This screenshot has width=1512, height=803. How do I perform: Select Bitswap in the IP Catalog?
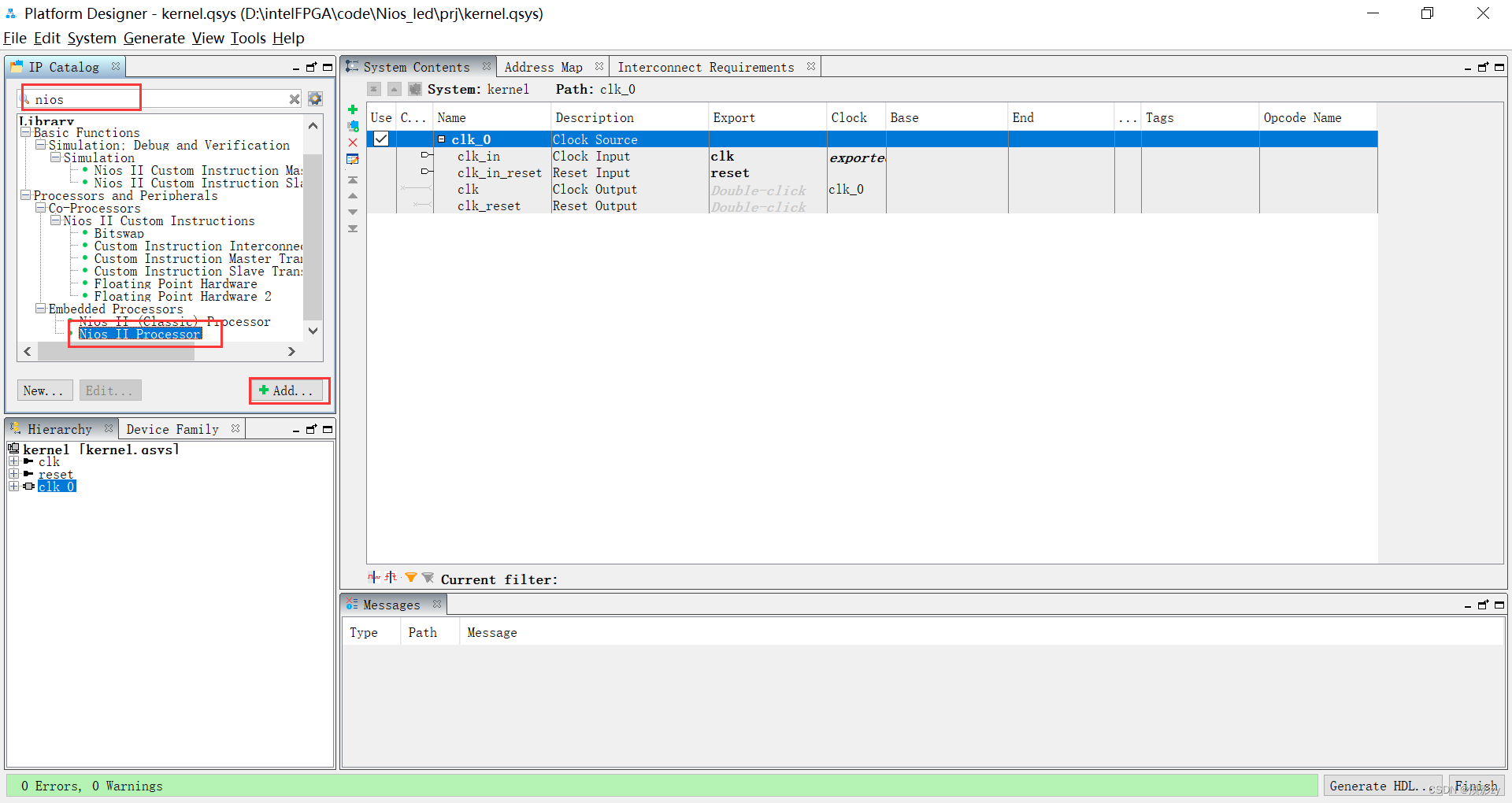[119, 233]
